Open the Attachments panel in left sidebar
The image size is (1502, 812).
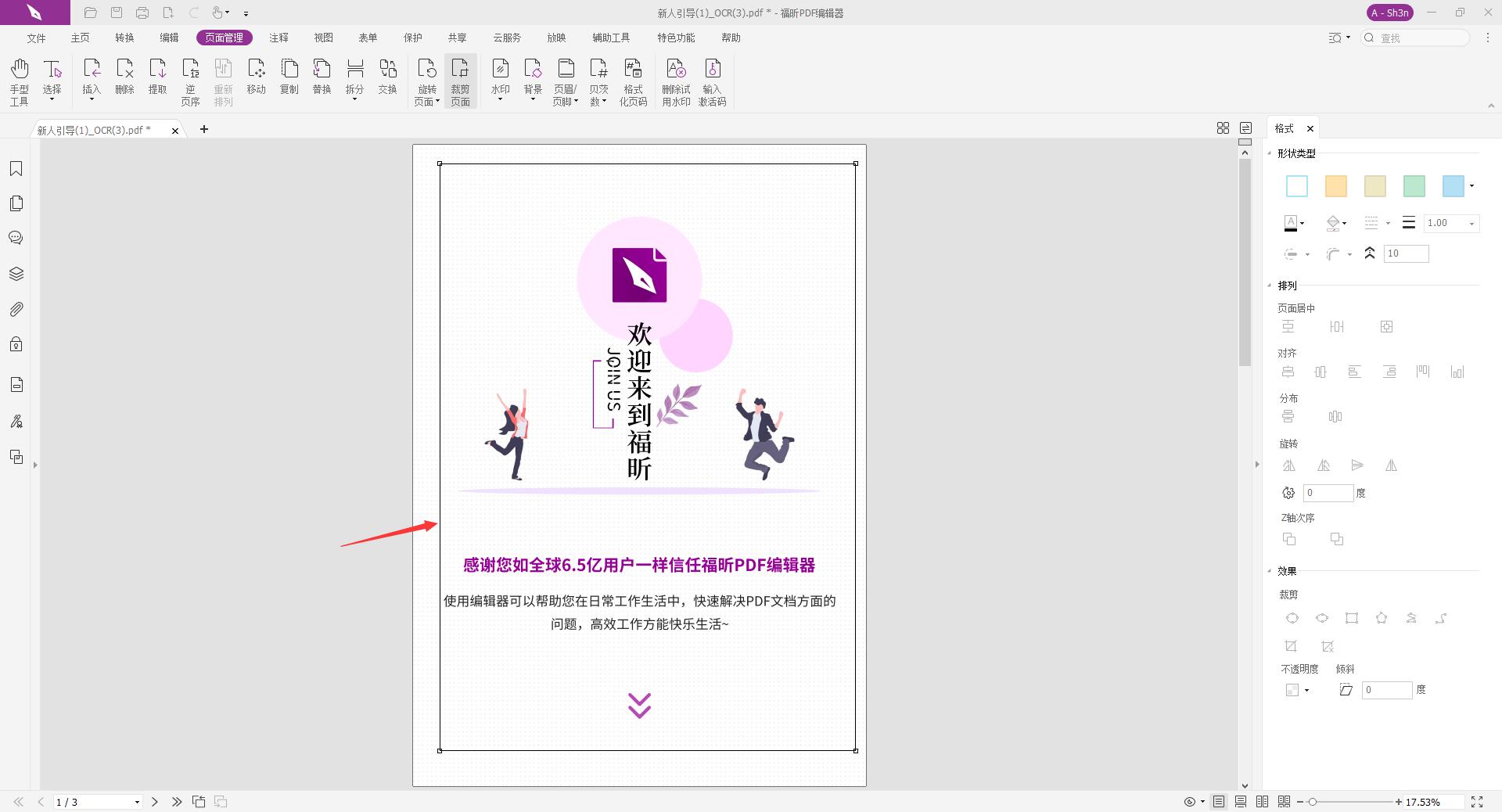click(x=16, y=309)
